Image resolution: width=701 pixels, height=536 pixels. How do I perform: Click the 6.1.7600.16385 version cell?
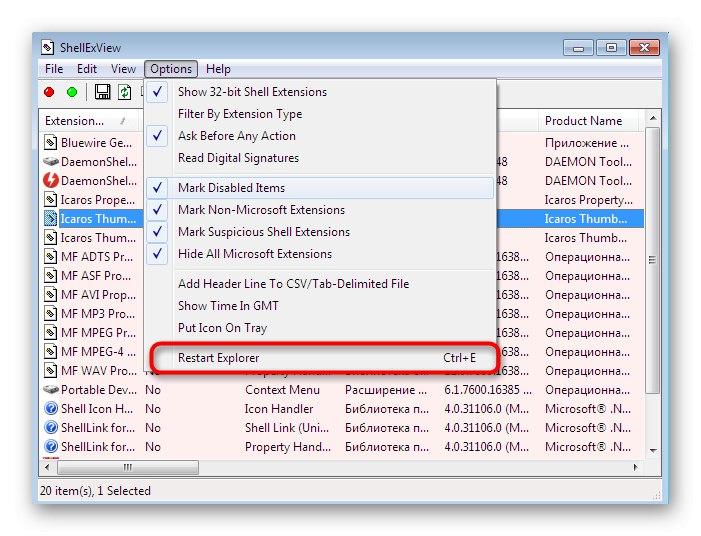tap(488, 390)
